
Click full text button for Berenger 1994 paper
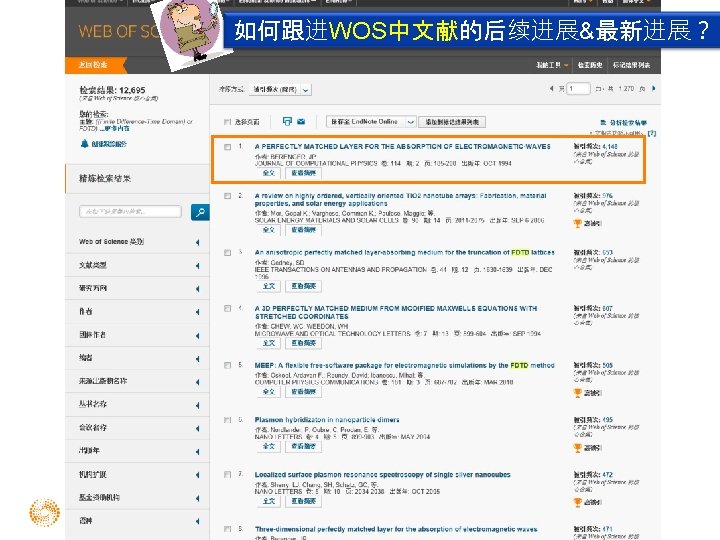pos(269,173)
